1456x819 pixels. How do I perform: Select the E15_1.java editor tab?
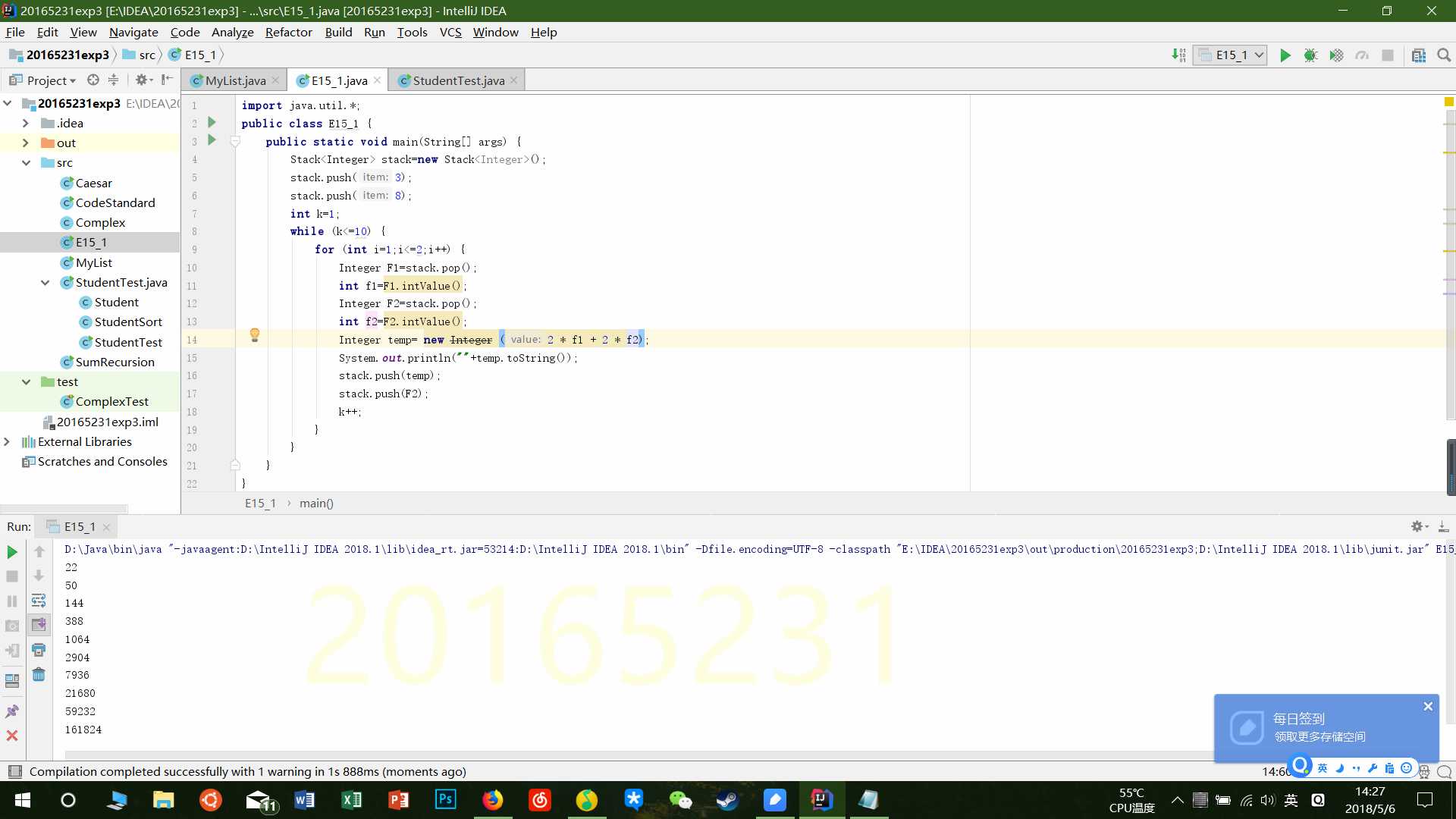[x=339, y=80]
